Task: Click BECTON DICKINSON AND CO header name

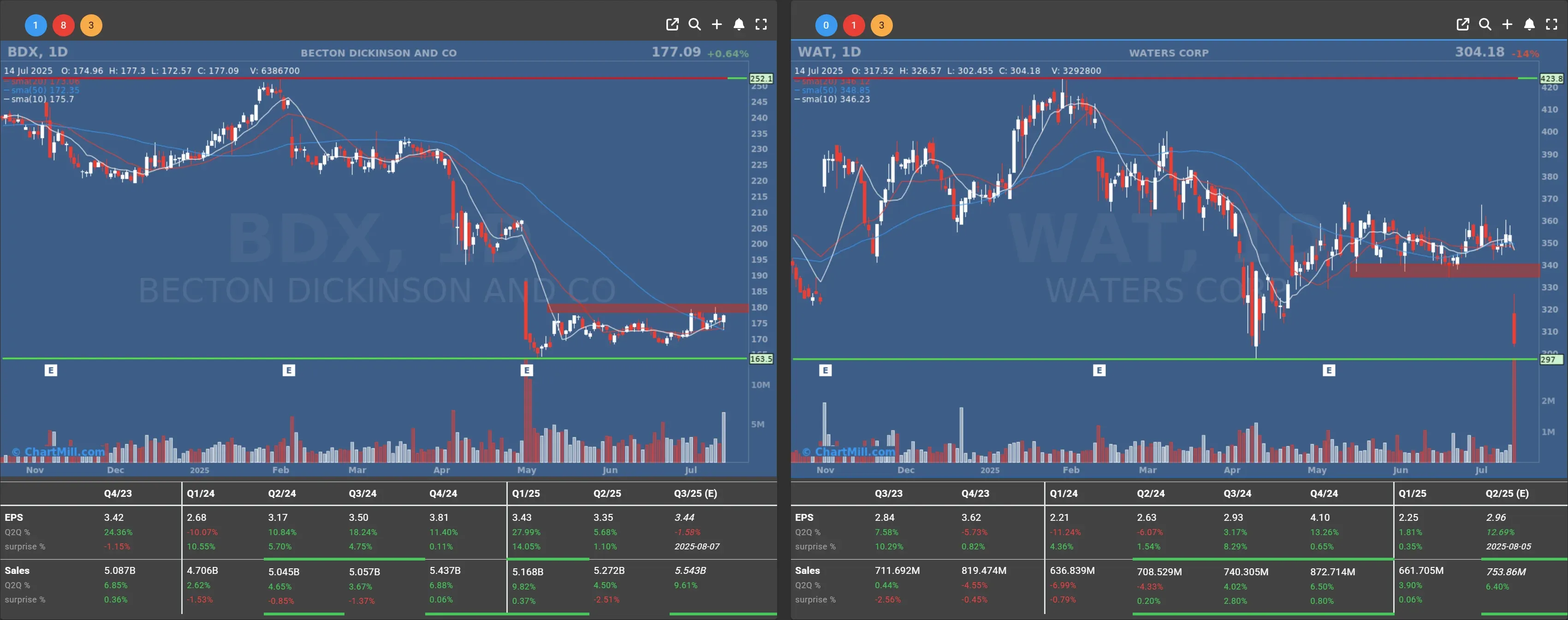Action: pyautogui.click(x=379, y=53)
